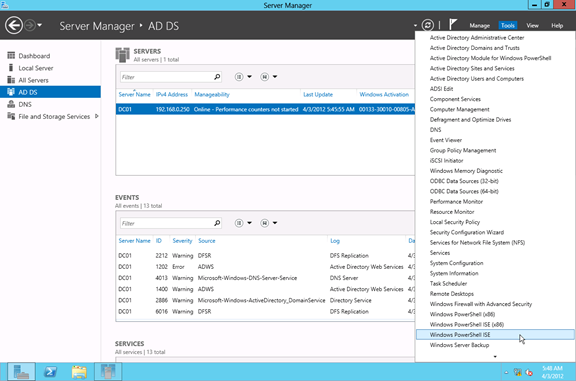Select event 1202 ADWS error row
This screenshot has height=381, width=576.
point(266,267)
